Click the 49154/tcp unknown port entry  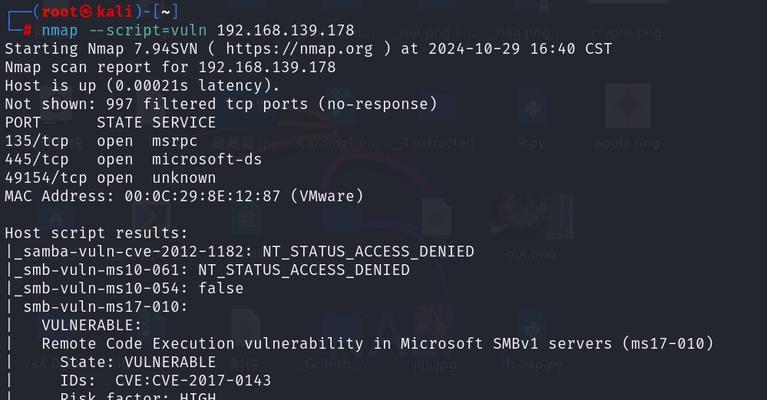[110, 178]
